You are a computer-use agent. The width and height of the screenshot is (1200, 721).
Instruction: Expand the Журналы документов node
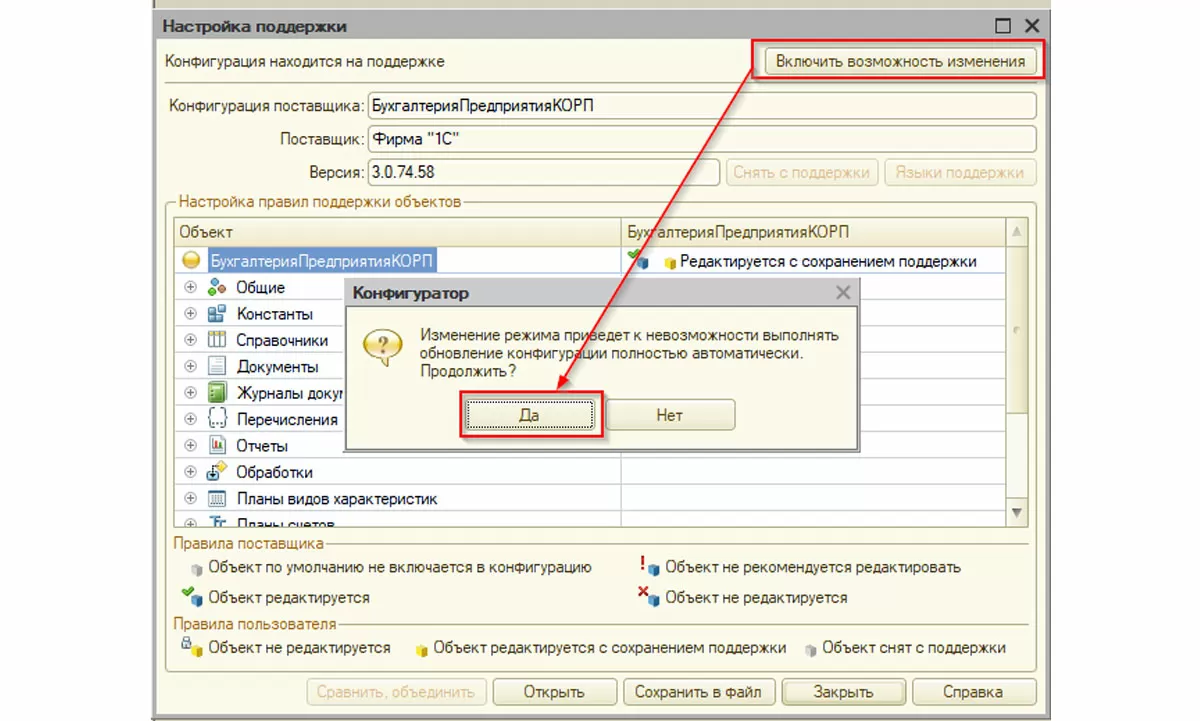coord(191,392)
